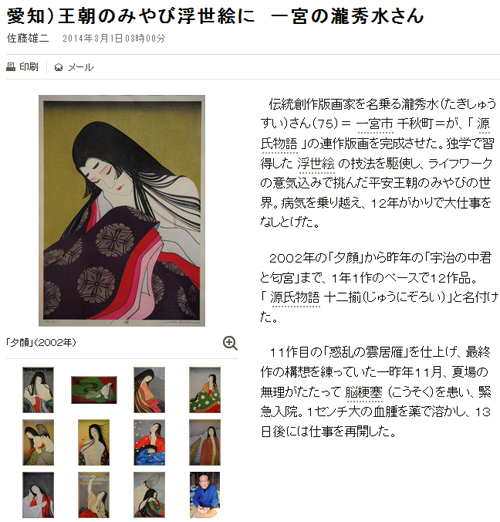Select the photo thumbnail of the man in blue
Image resolution: width=500 pixels, height=522 pixels.
(x=205, y=495)
